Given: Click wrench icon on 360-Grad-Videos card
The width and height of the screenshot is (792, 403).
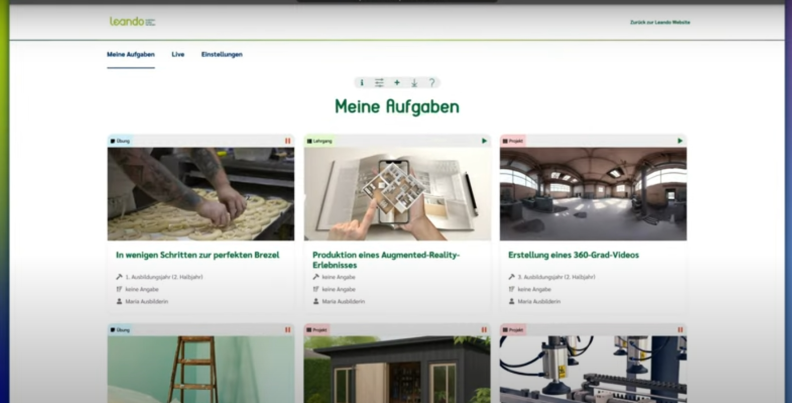Looking at the screenshot, I should 511,277.
